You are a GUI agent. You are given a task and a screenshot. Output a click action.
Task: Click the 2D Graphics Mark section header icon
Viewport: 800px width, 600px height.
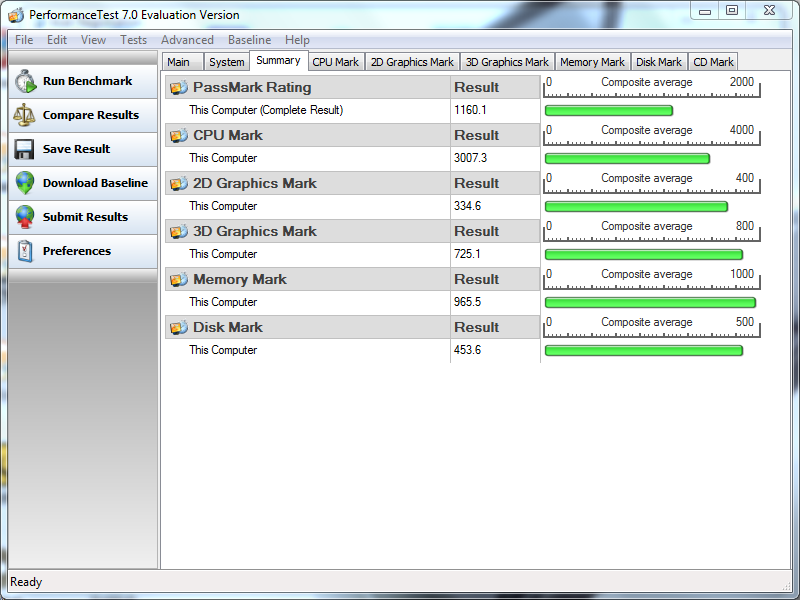point(179,183)
